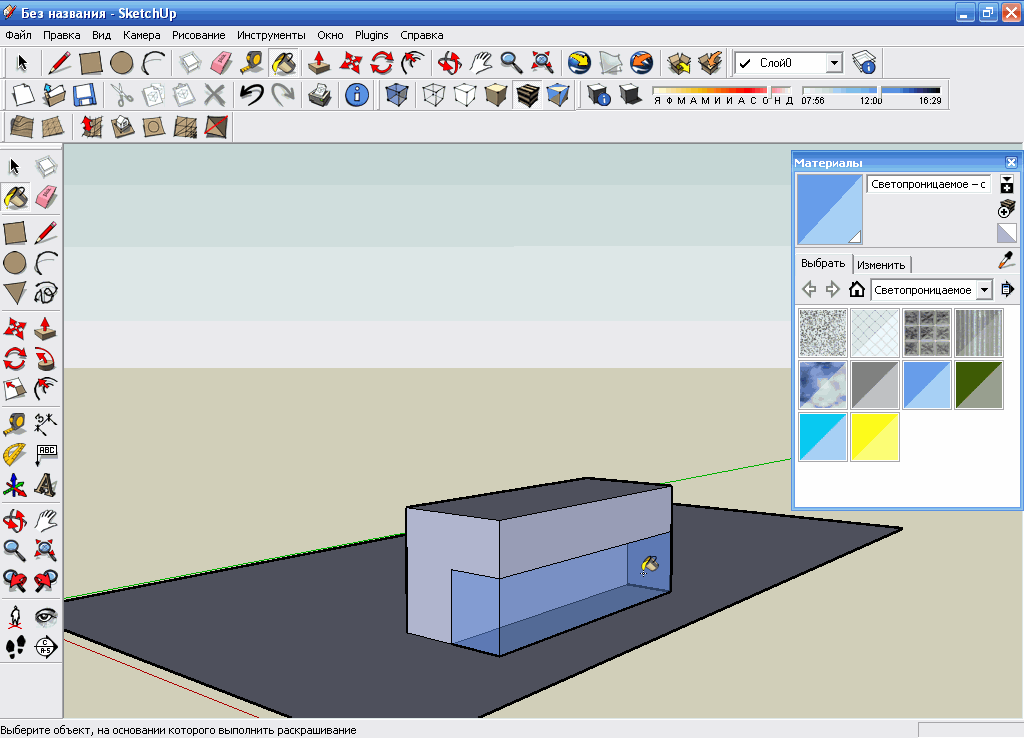Choose the cyan translucent material swatch
This screenshot has width=1024, height=738.
click(x=823, y=437)
